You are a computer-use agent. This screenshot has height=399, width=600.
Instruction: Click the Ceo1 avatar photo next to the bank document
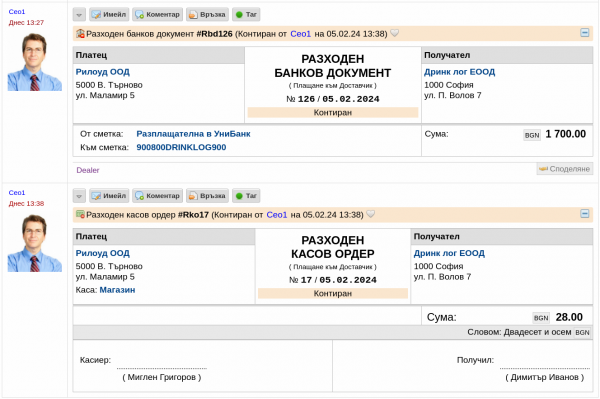34,62
